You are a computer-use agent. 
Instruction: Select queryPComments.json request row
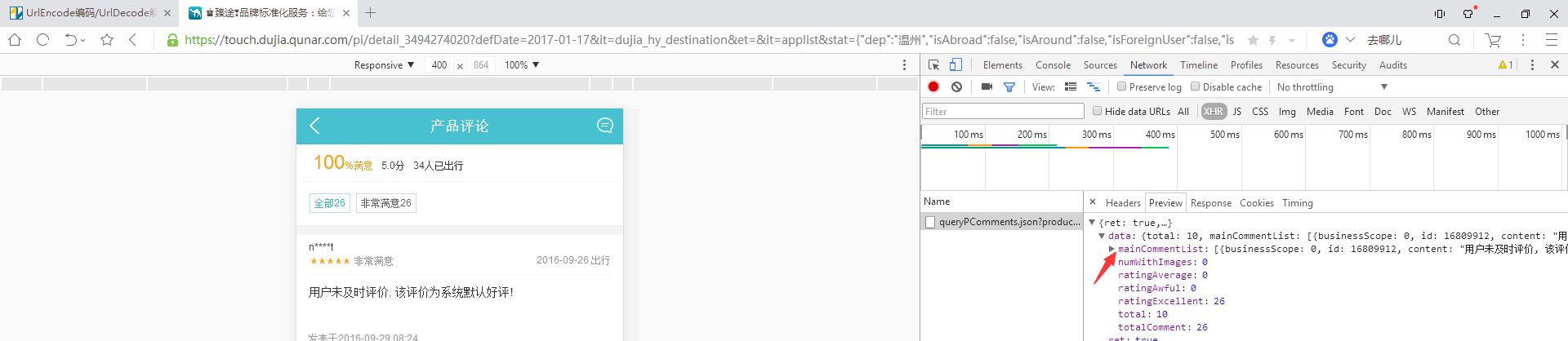tap(1001, 222)
